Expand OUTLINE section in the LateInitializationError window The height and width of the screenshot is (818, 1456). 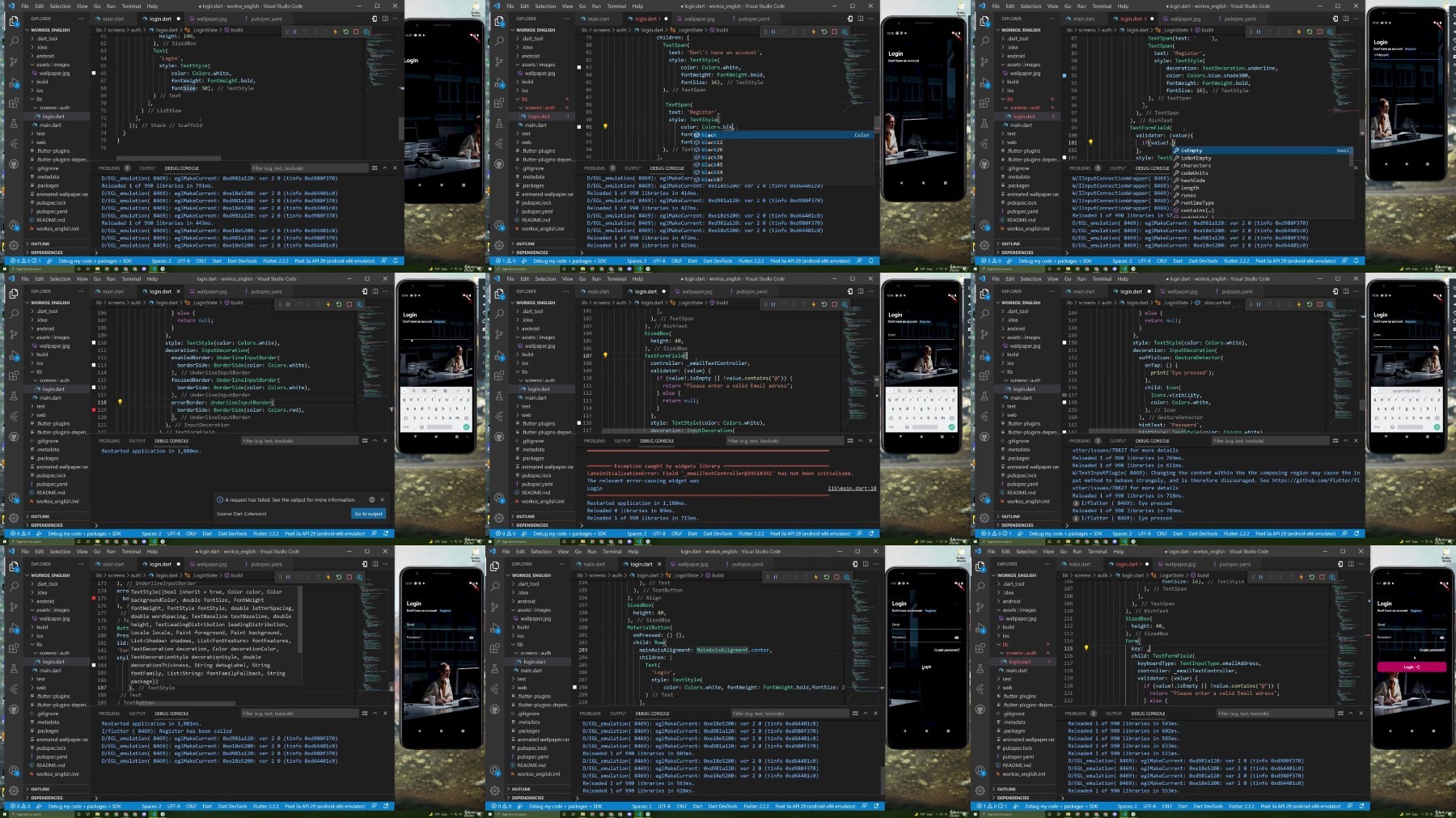click(525, 516)
